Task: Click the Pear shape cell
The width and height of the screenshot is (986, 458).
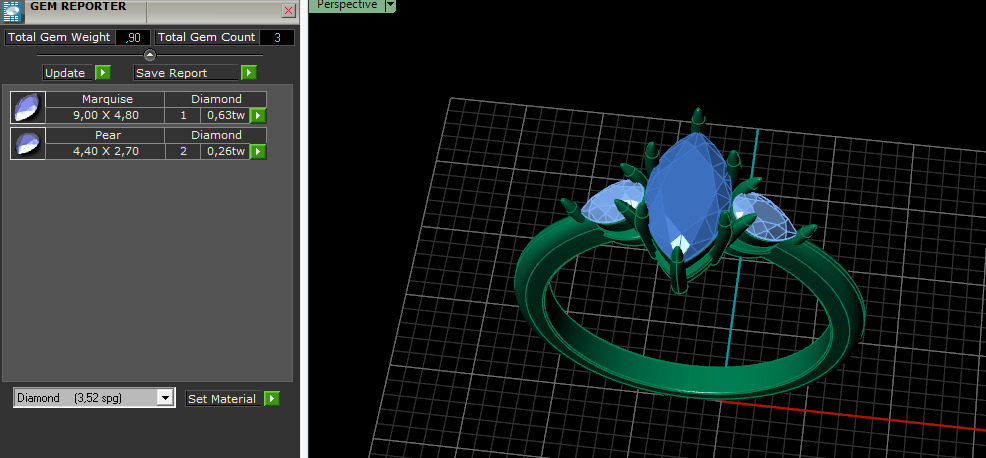Action: tap(106, 135)
